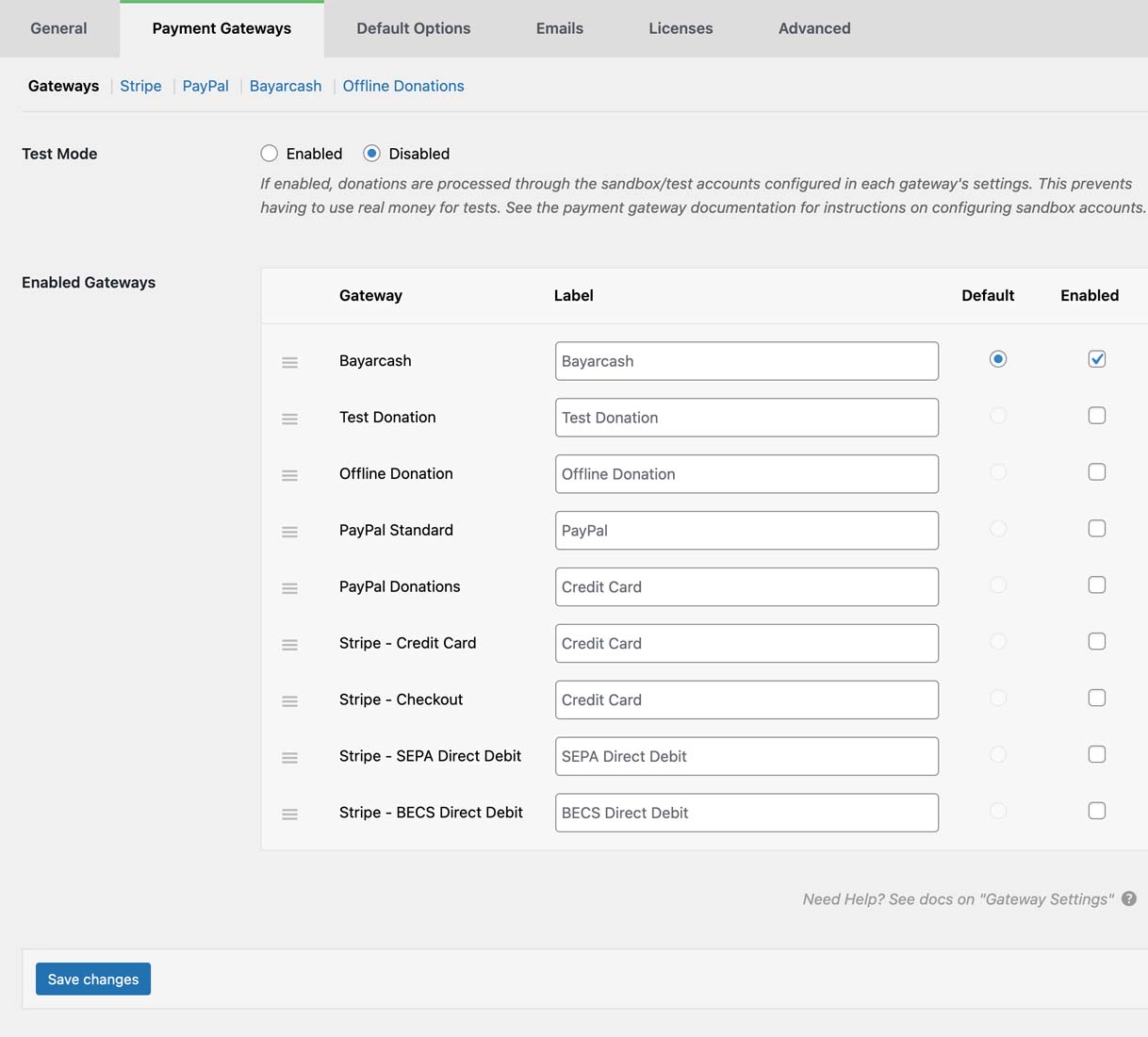
Task: Select the Stripe - Credit Card drag handle
Action: pos(290,645)
